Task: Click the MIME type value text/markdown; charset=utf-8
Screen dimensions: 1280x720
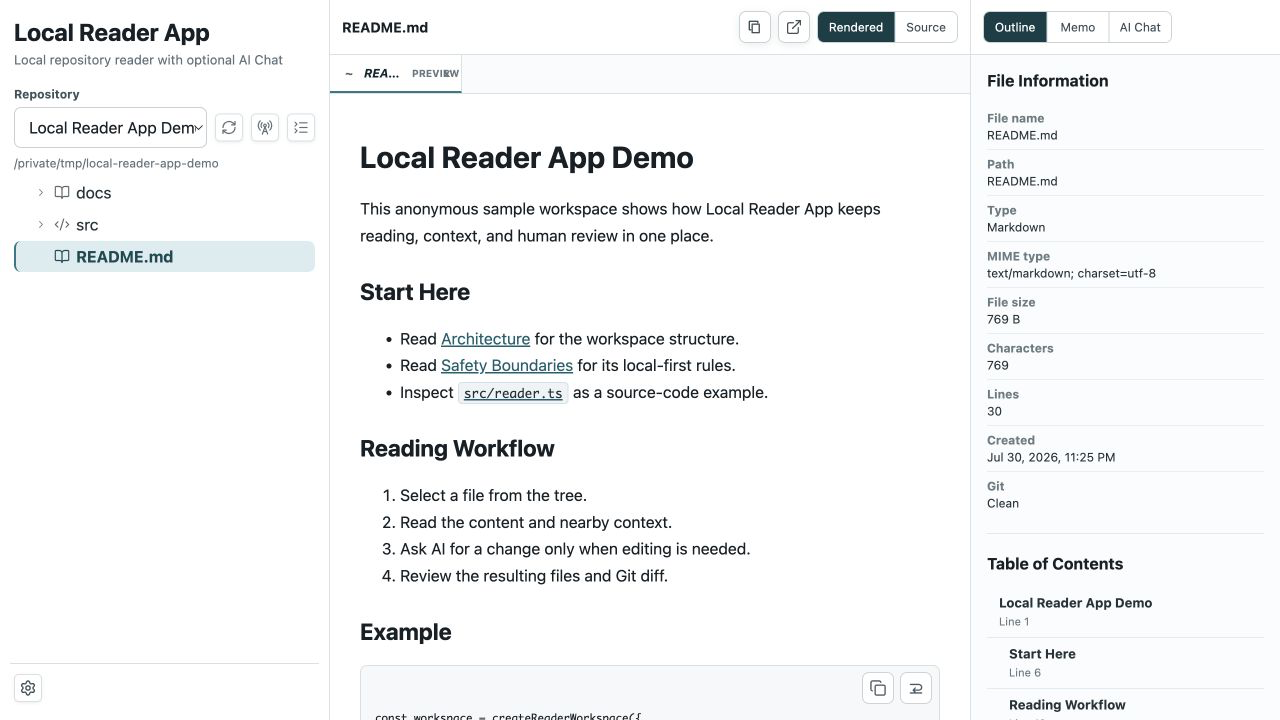Action: 1071,273
